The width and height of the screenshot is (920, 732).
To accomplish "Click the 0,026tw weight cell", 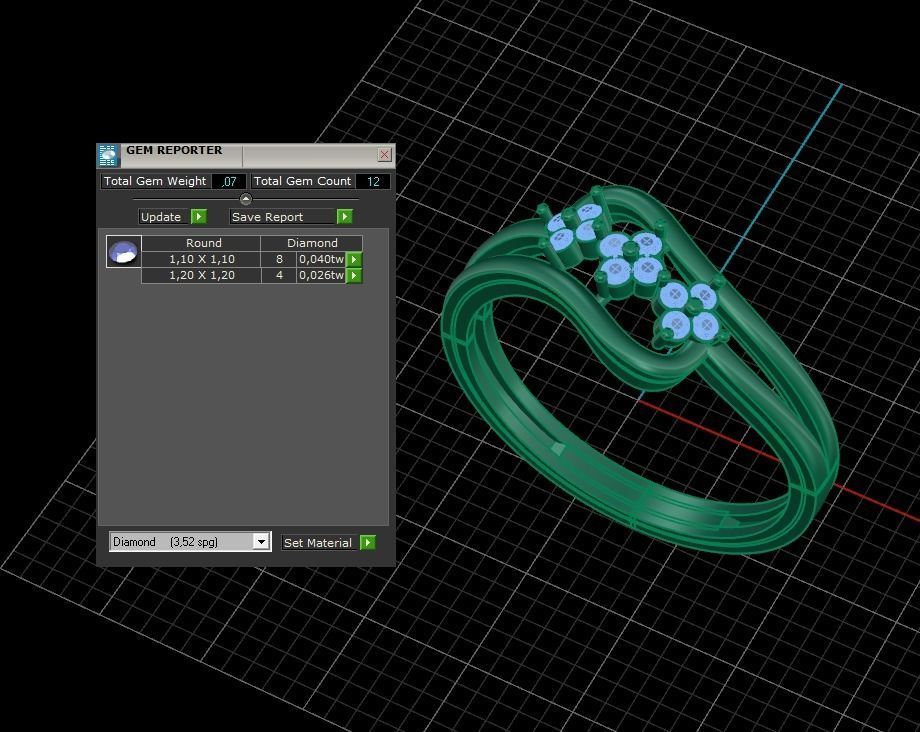I will [x=322, y=275].
